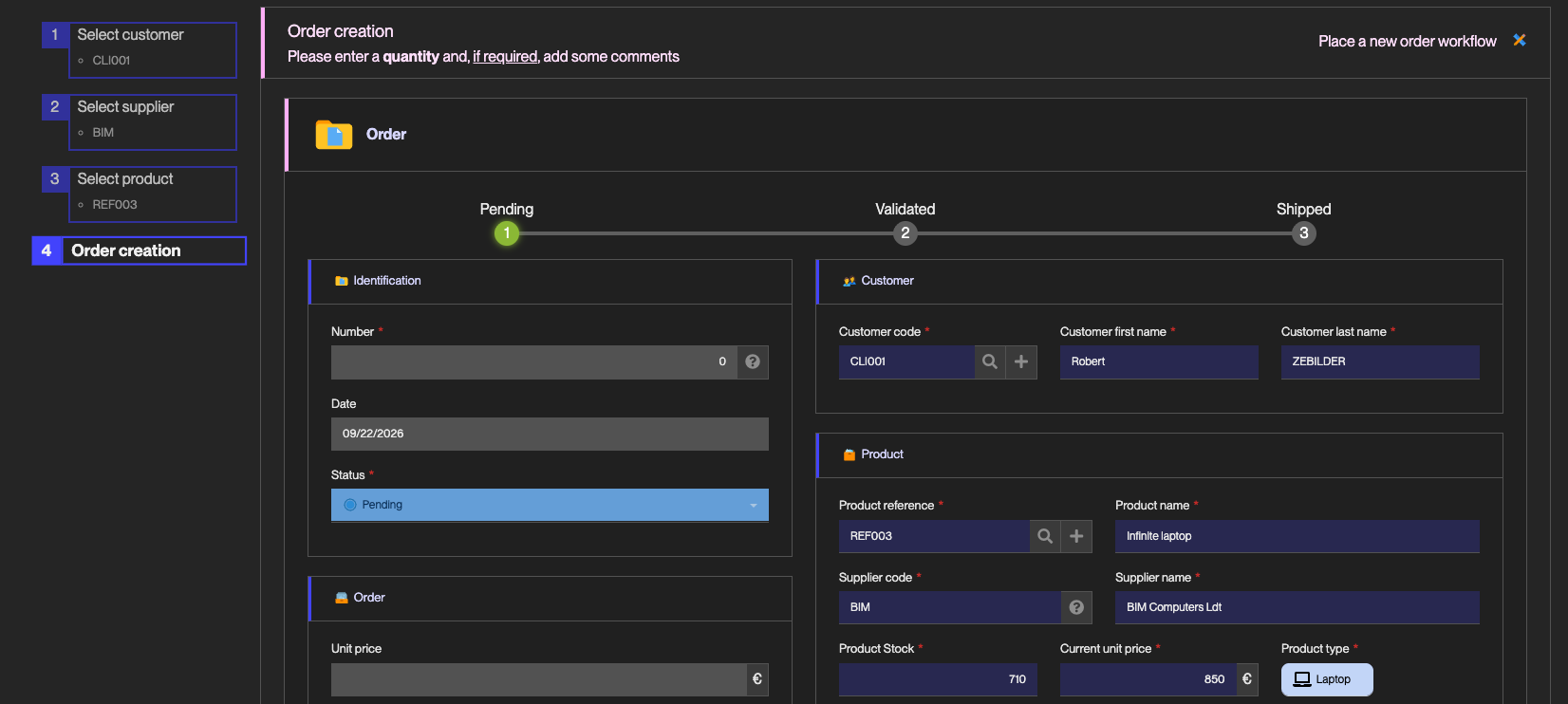1568x704 pixels.
Task: Click the icon of the lower Order panel
Action: [342, 598]
